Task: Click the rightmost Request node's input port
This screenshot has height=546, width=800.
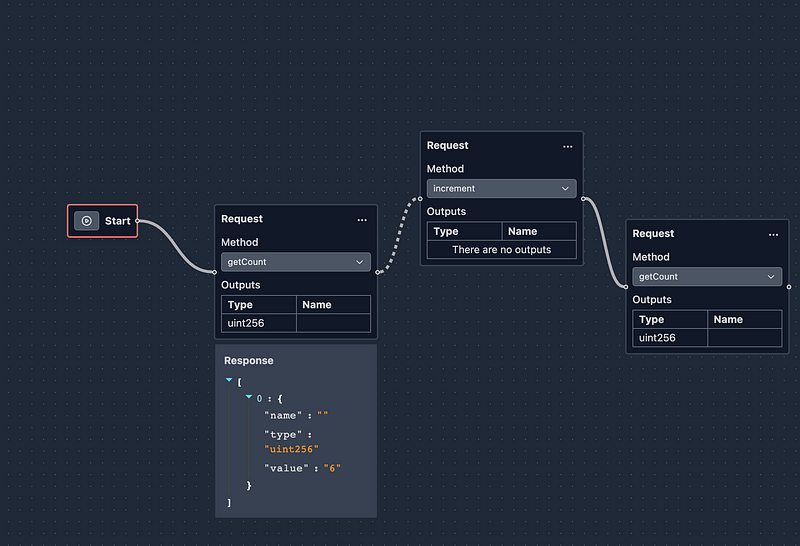Action: [627, 287]
